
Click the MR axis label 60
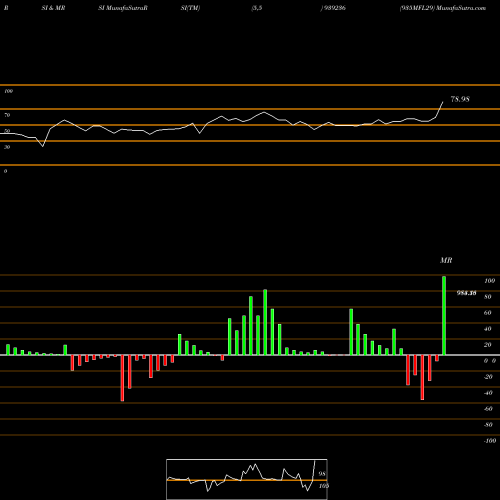tap(488, 313)
